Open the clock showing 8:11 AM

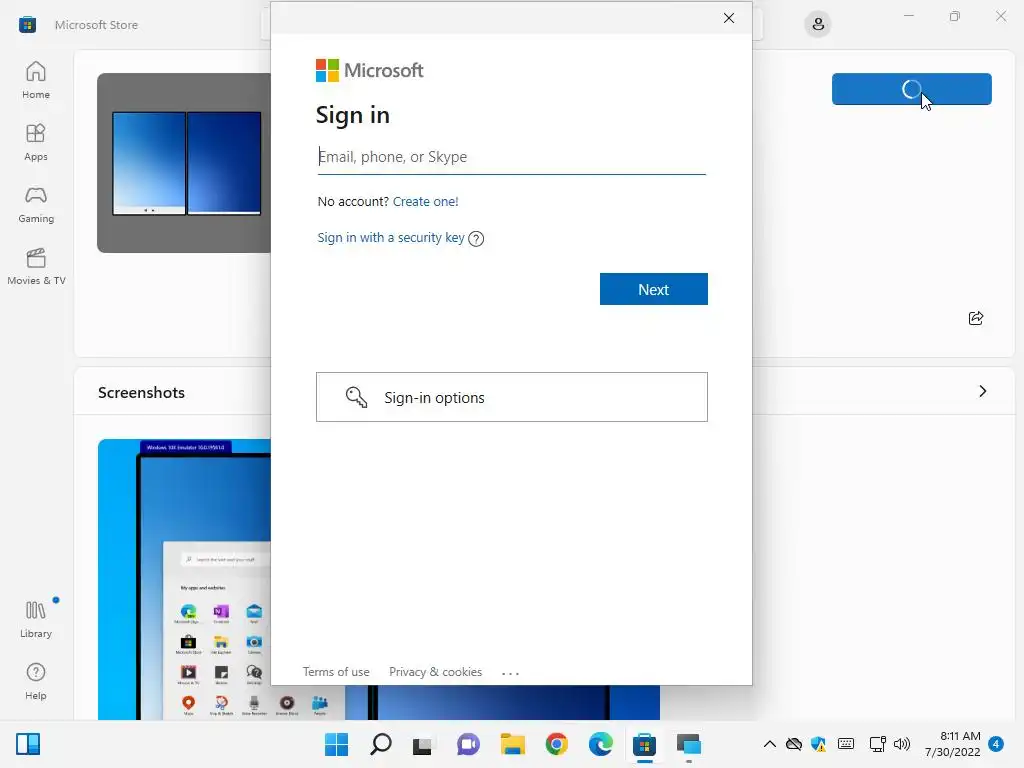coord(953,744)
